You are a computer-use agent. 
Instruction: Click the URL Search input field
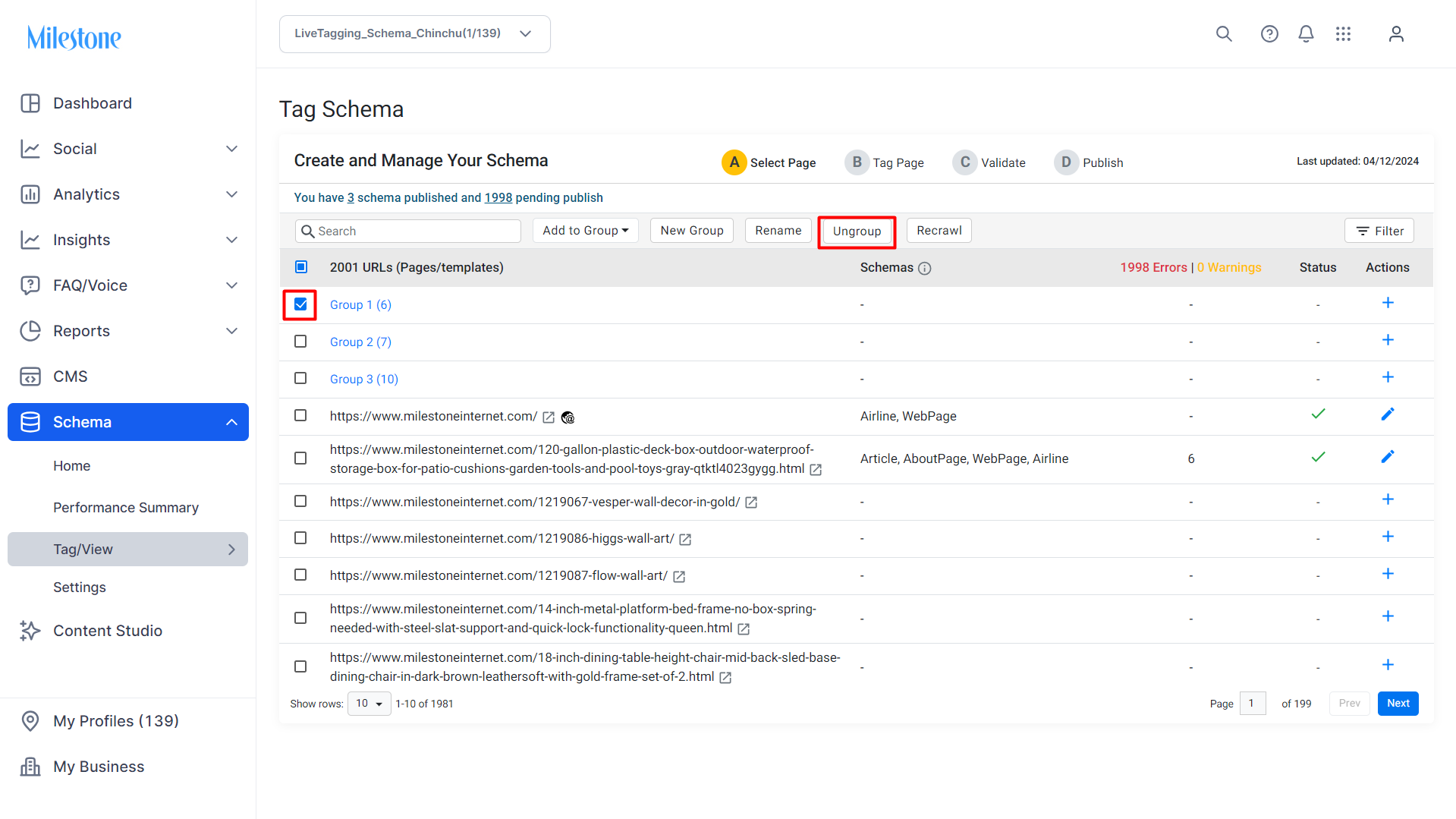click(x=408, y=232)
